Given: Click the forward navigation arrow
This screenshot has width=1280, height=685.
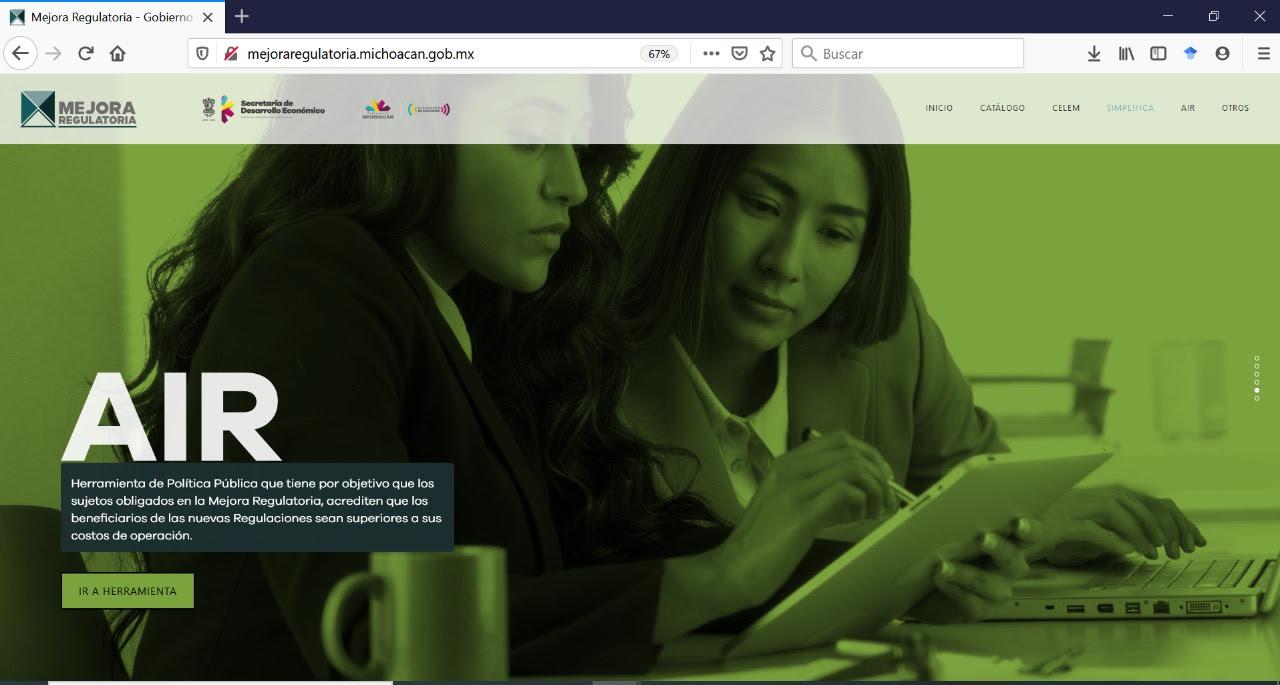Looking at the screenshot, I should pos(54,54).
